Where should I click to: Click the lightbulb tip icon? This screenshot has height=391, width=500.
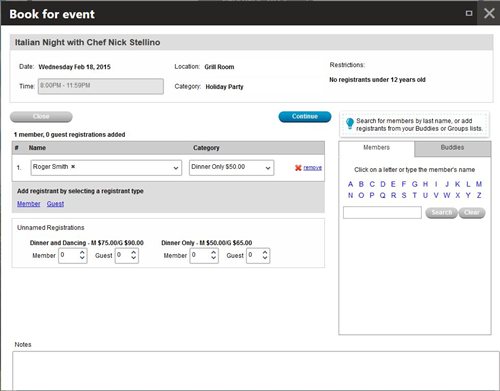pos(350,123)
